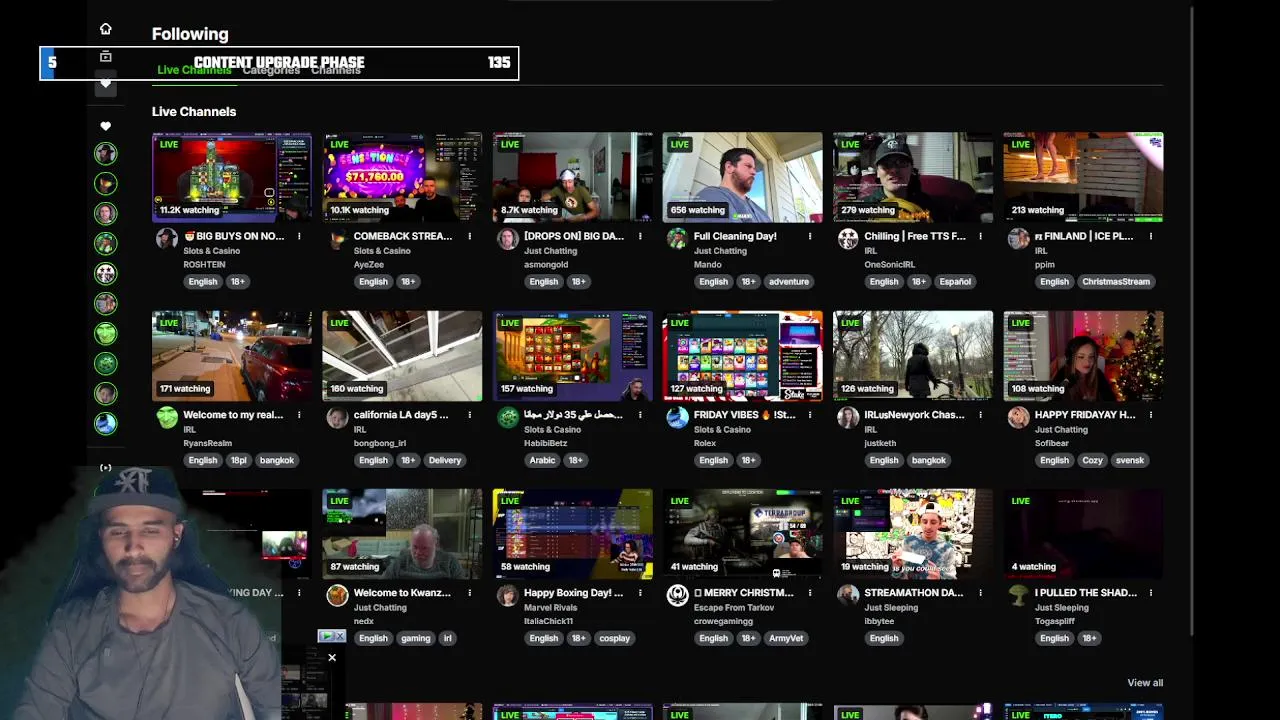The image size is (1280, 720).
Task: Select the Arabic tag
Action: pos(543,460)
